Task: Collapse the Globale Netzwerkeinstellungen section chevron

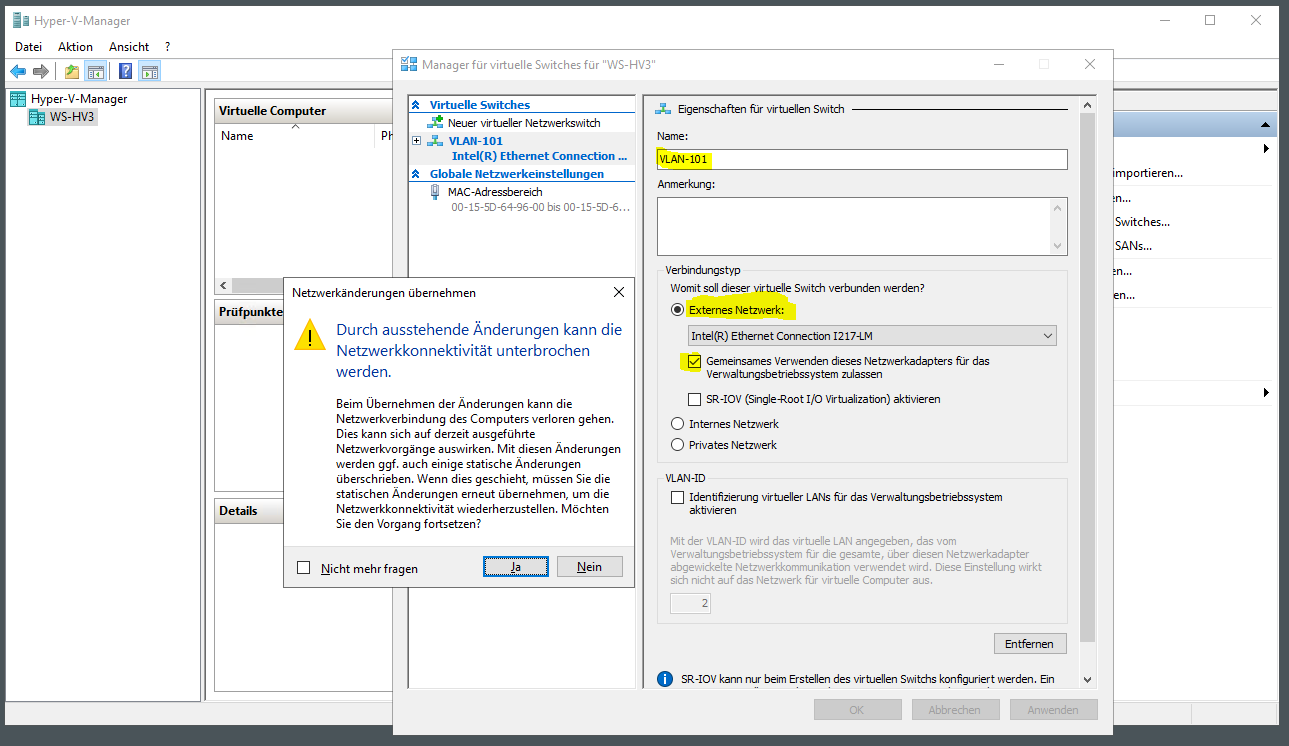Action: pos(416,174)
